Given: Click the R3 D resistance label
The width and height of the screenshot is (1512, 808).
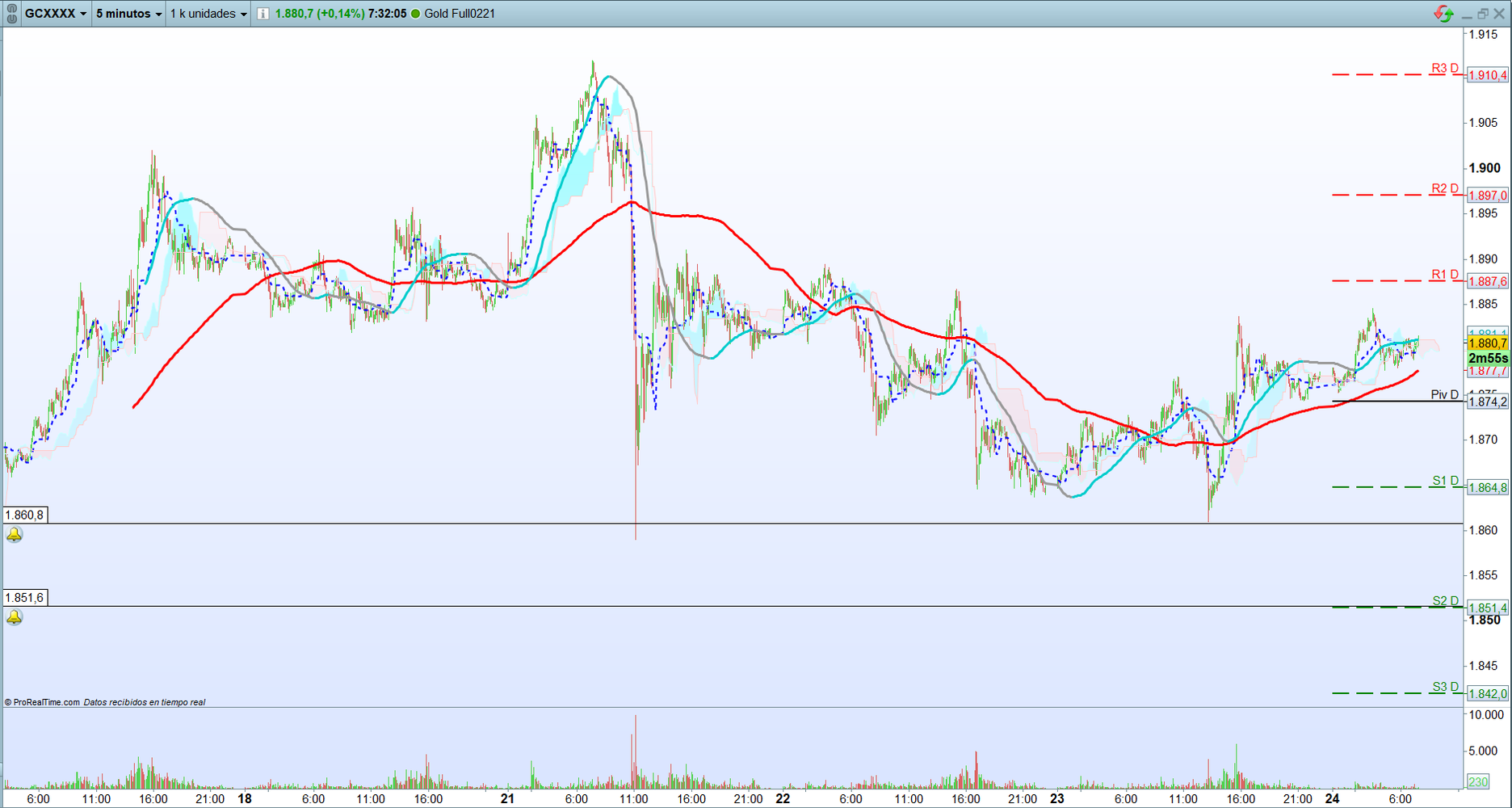Looking at the screenshot, I should point(1445,68).
